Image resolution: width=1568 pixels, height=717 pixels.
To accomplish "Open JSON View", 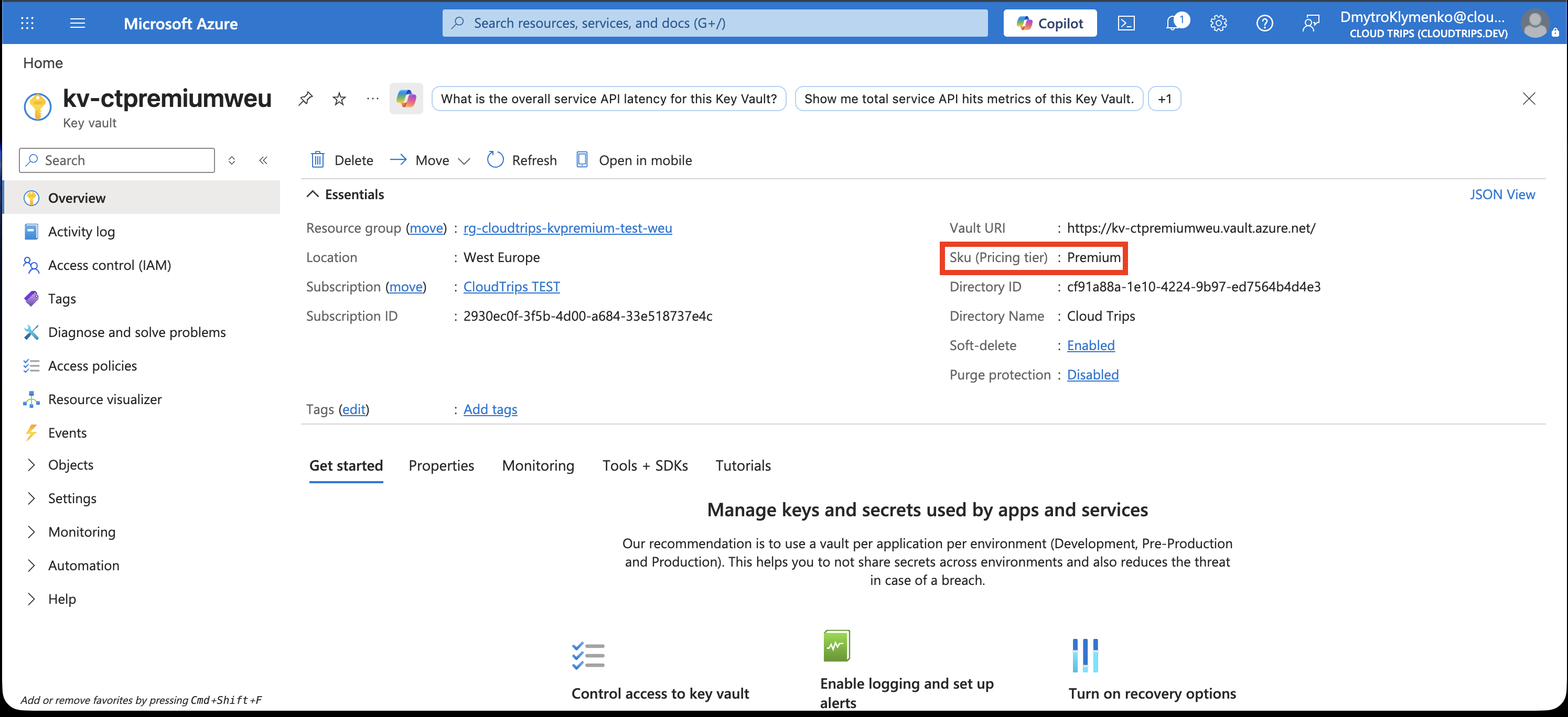I will coord(1502,194).
